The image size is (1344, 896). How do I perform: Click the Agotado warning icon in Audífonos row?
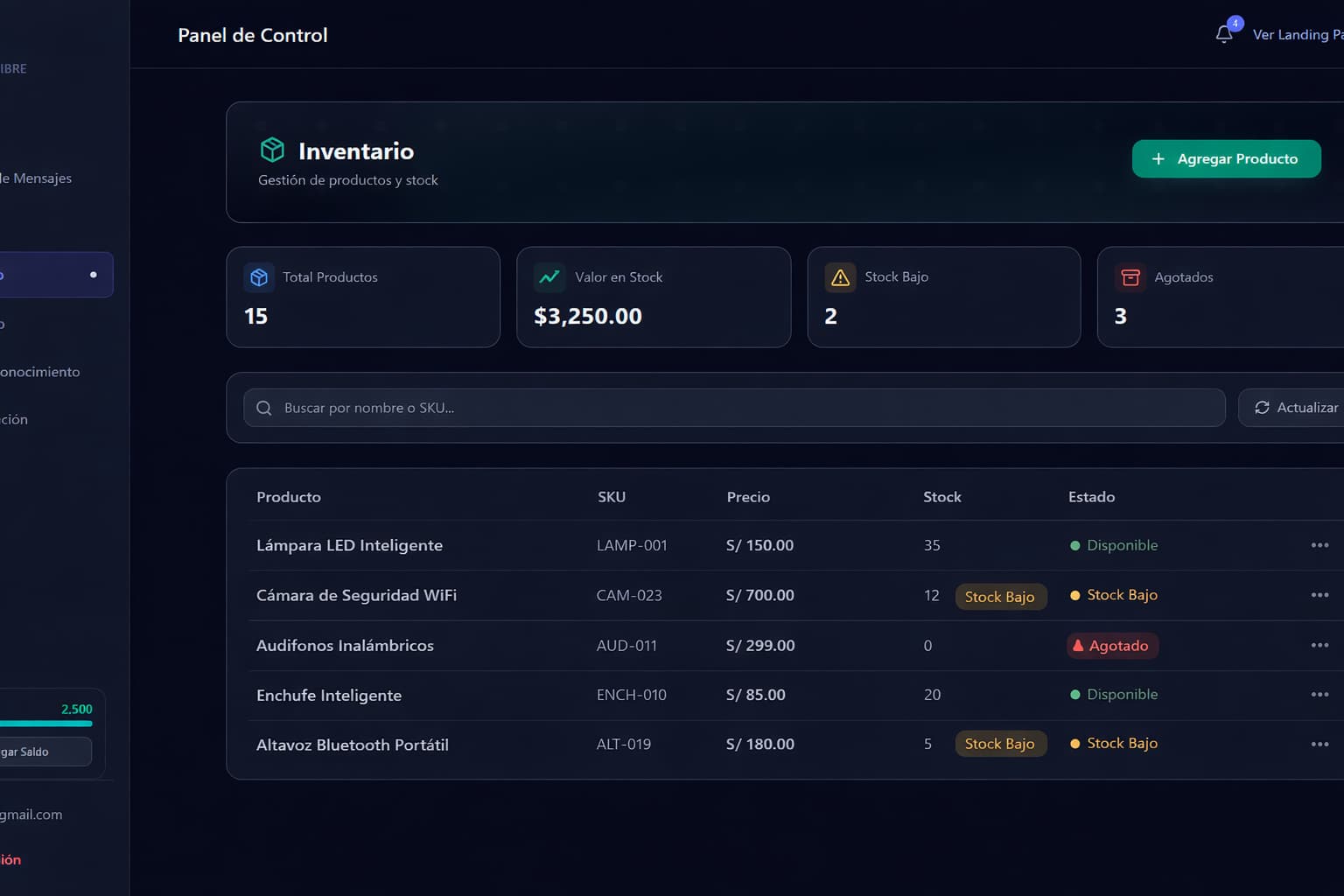[1078, 646]
